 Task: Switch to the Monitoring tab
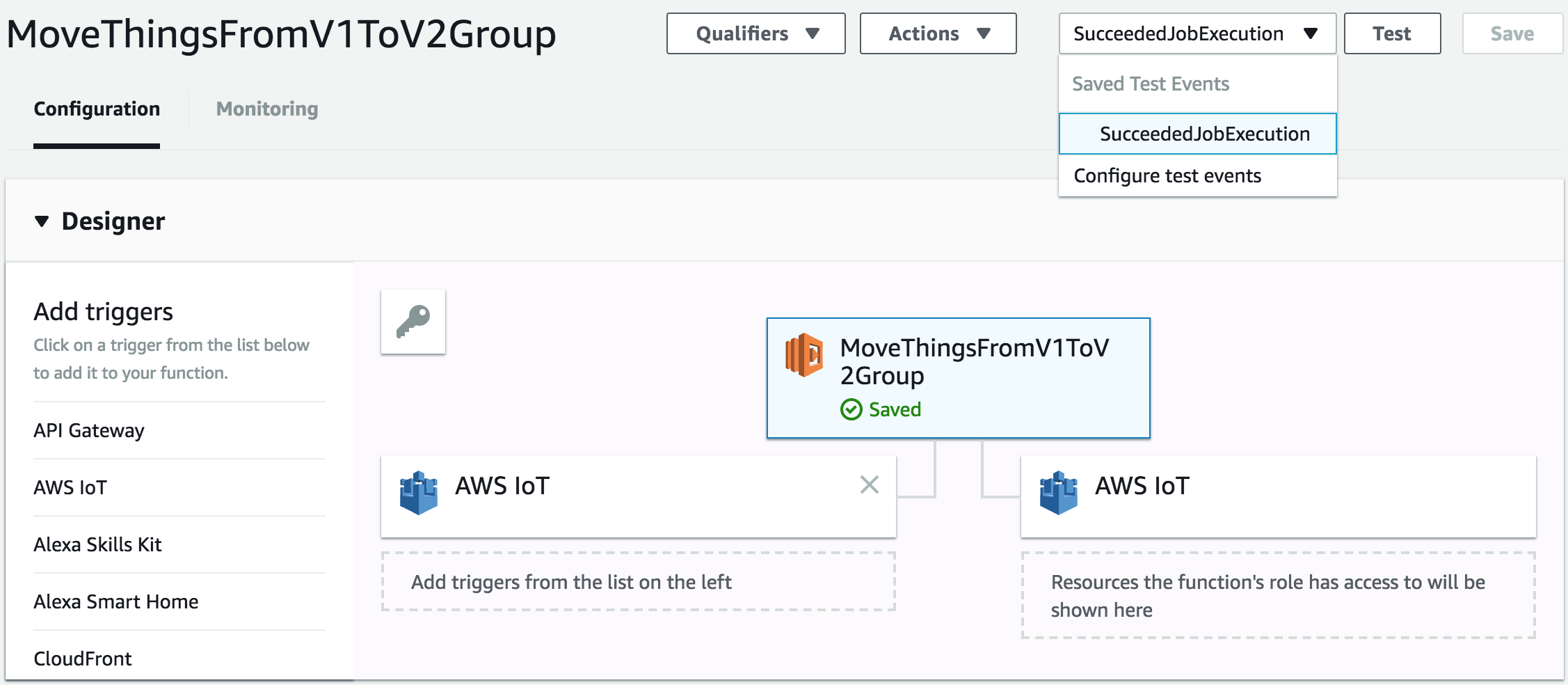pos(267,109)
